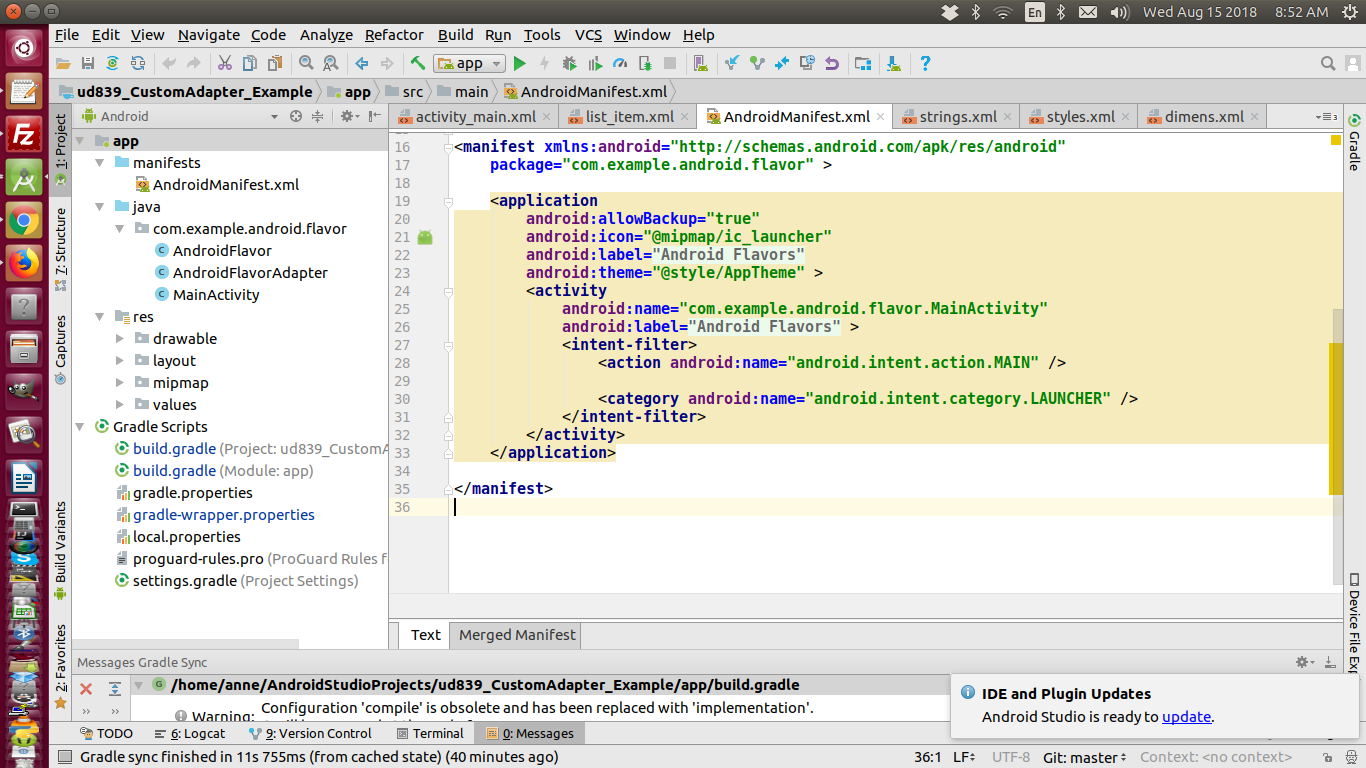Open the Project Structure icon
The width and height of the screenshot is (1366, 768).
(863, 63)
